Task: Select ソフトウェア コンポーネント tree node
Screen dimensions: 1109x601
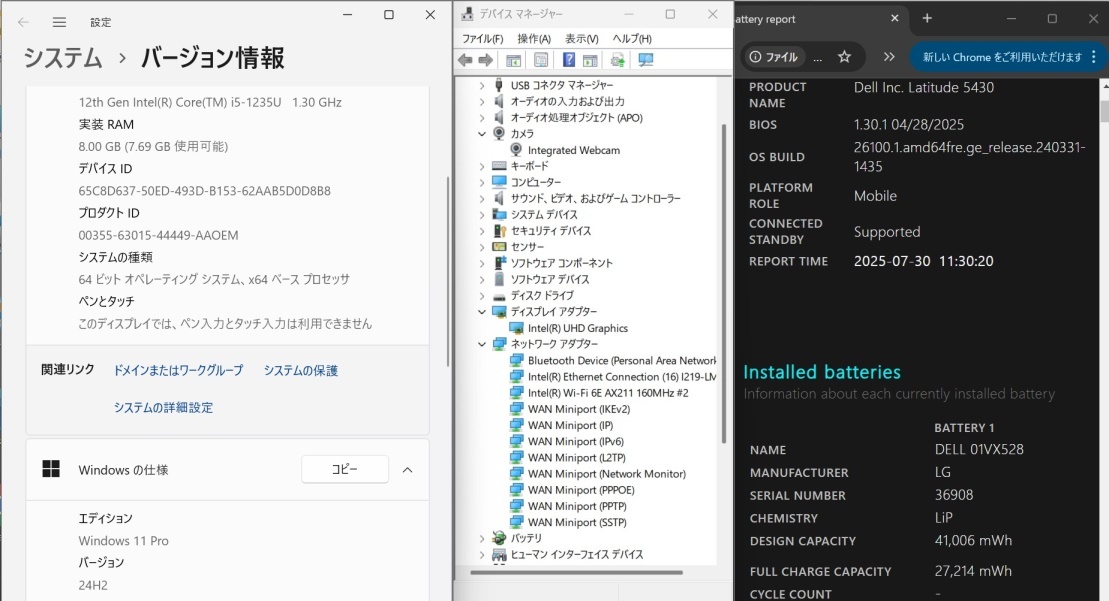Action: (x=562, y=263)
